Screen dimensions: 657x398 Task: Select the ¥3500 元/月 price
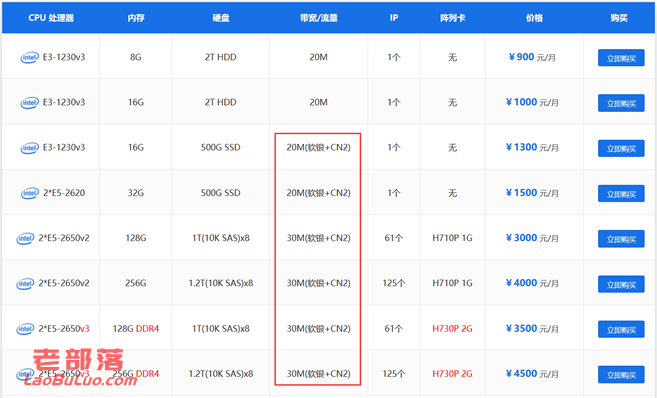532,328
